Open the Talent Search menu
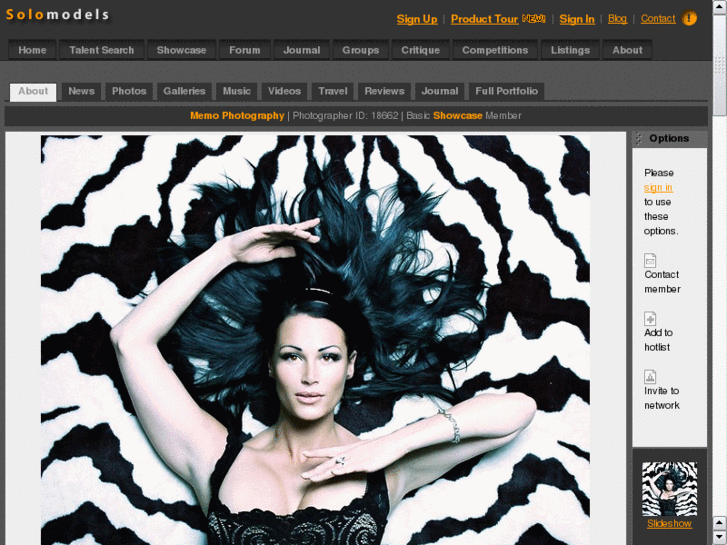This screenshot has height=545, width=727. point(101,50)
